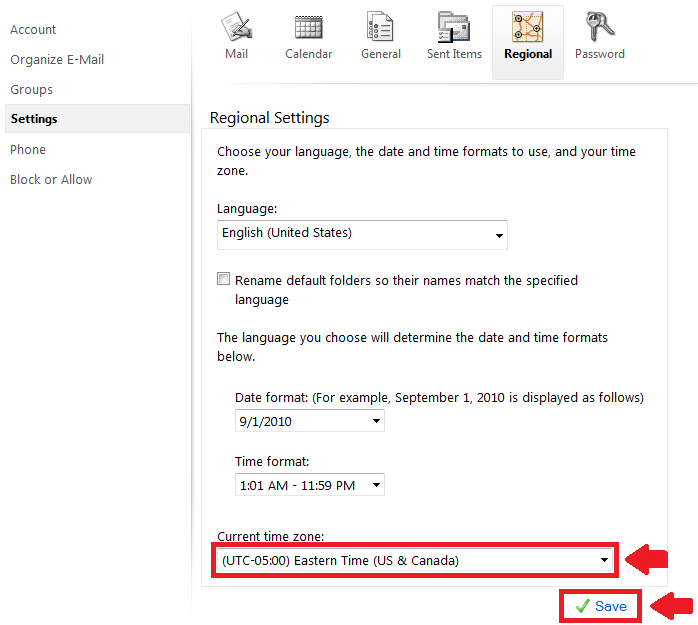
Task: Open Organize E-Mail in sidebar
Action: [57, 60]
